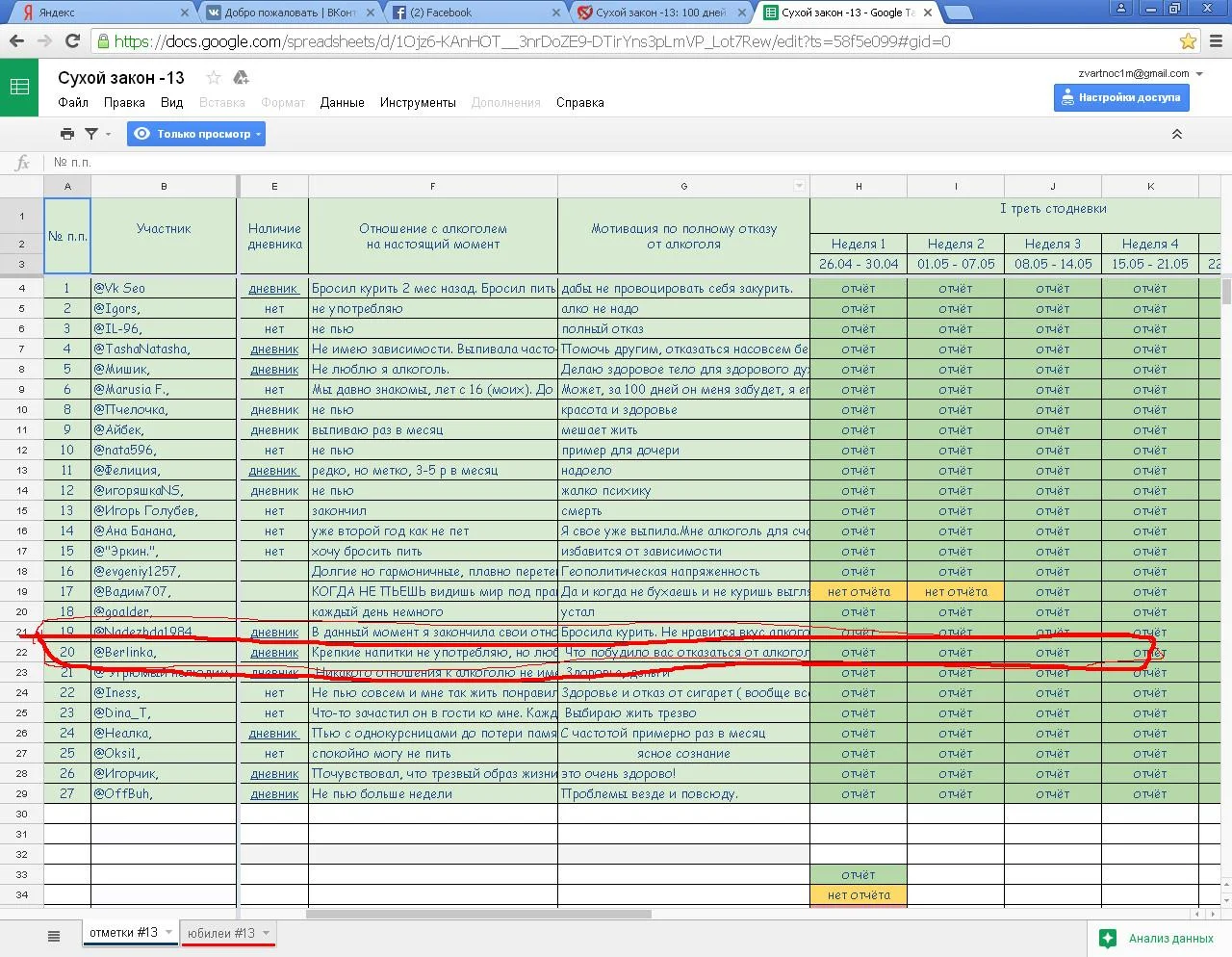Select the @Berlinka participant cell
The image size is (1232, 957).
click(163, 653)
